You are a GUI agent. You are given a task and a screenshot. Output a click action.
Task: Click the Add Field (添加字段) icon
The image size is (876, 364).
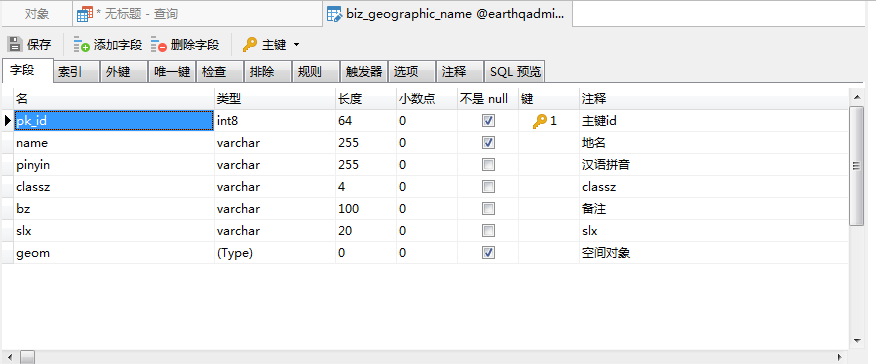(82, 45)
